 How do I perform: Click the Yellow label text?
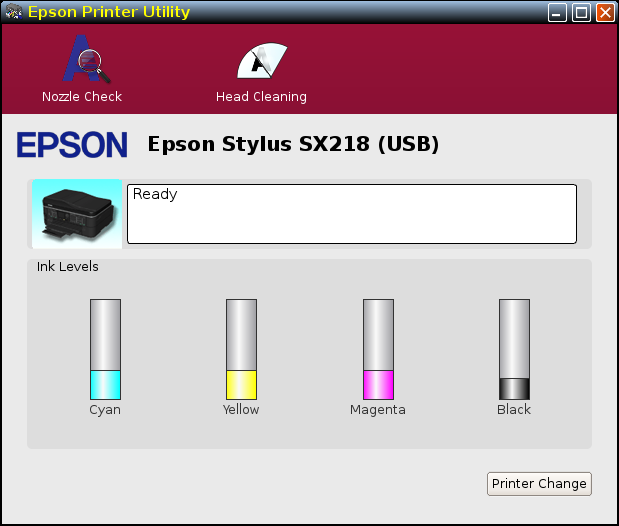(x=241, y=410)
